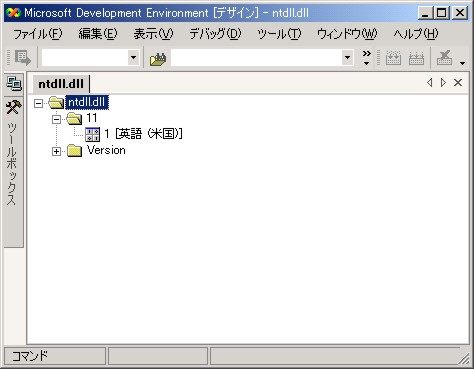474x369 pixels.
Task: Click the second build toolbar icon
Action: tap(416, 58)
